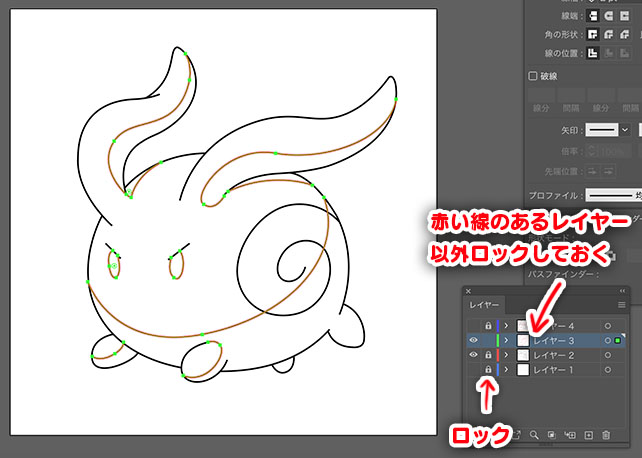Image resolution: width=642 pixels, height=458 pixels.
Task: Show レイヤー 4 via its empty visibility box
Action: pos(473,326)
